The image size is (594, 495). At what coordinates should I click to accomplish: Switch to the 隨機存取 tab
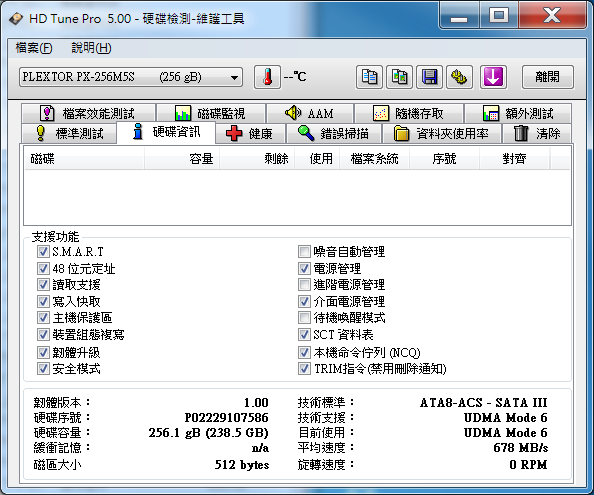click(409, 113)
